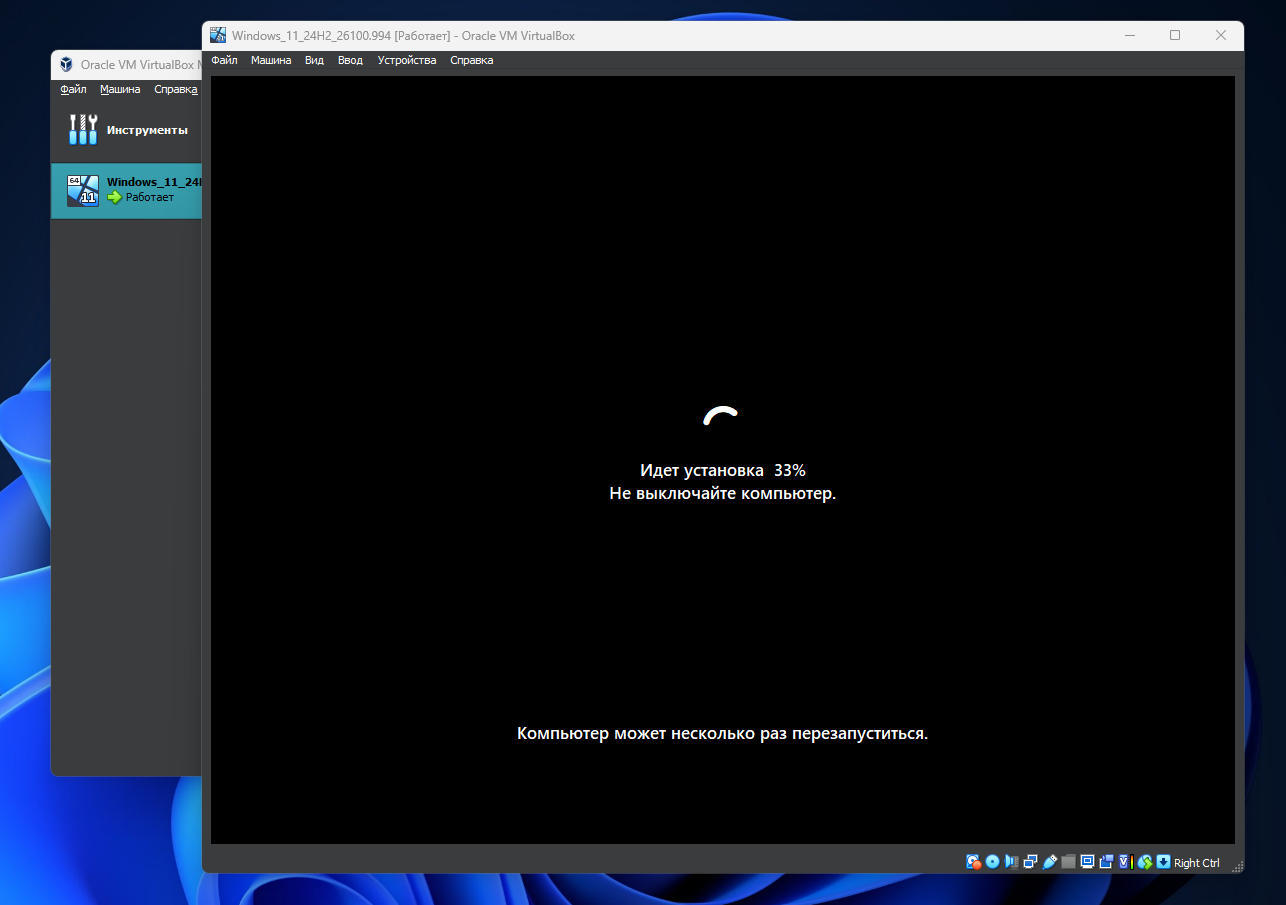The height and width of the screenshot is (905, 1286).
Task: Click the shared folders status icon
Action: 1068,862
